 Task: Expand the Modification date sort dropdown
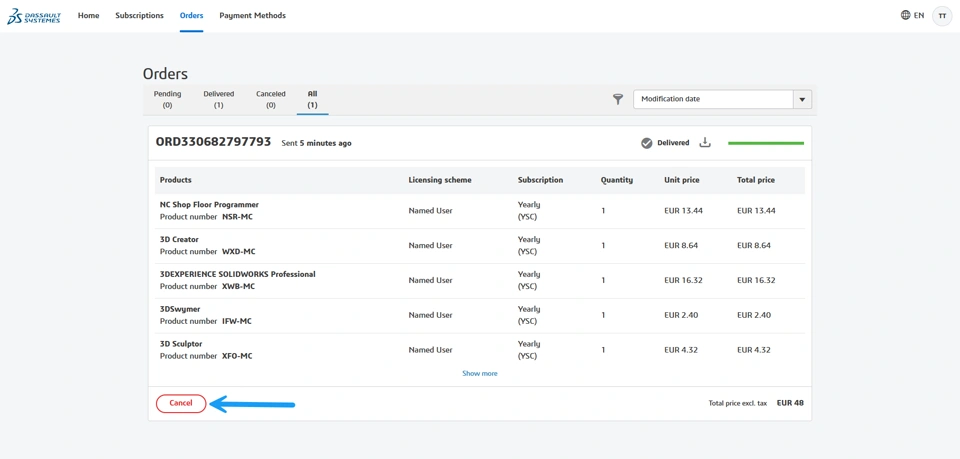coord(713,99)
